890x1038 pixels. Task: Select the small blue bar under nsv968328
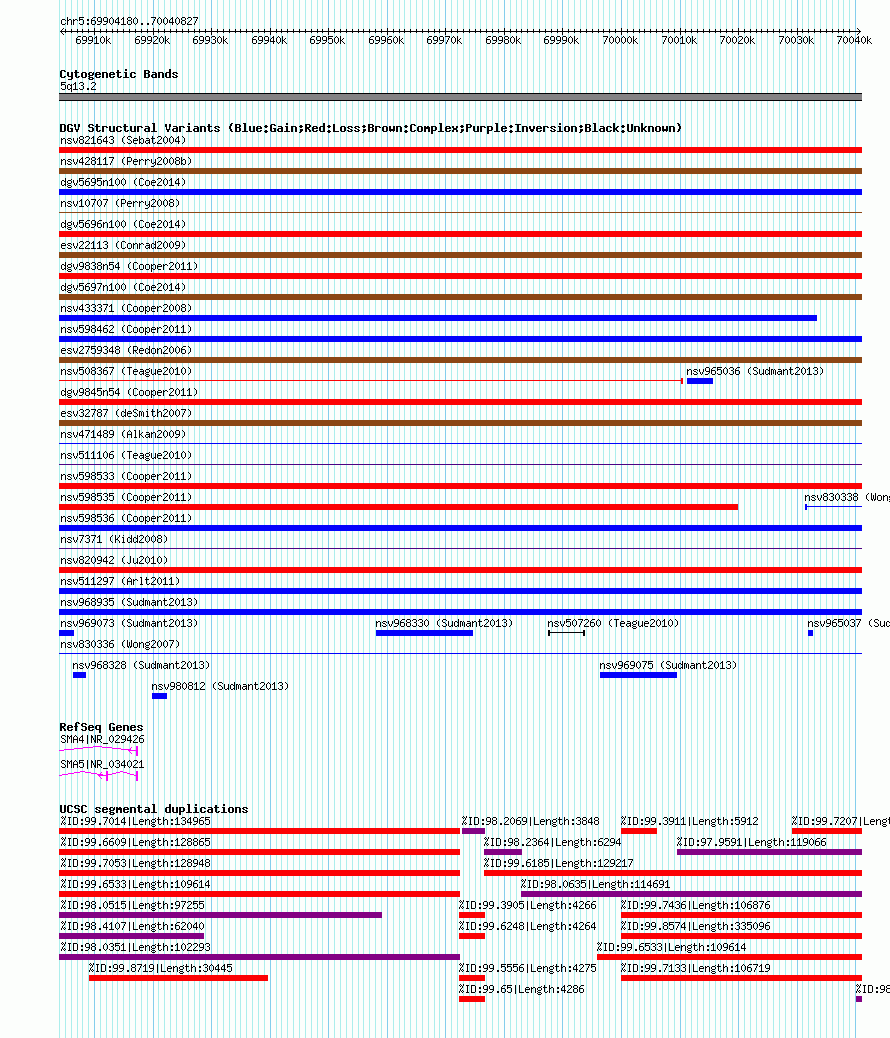coord(79,675)
